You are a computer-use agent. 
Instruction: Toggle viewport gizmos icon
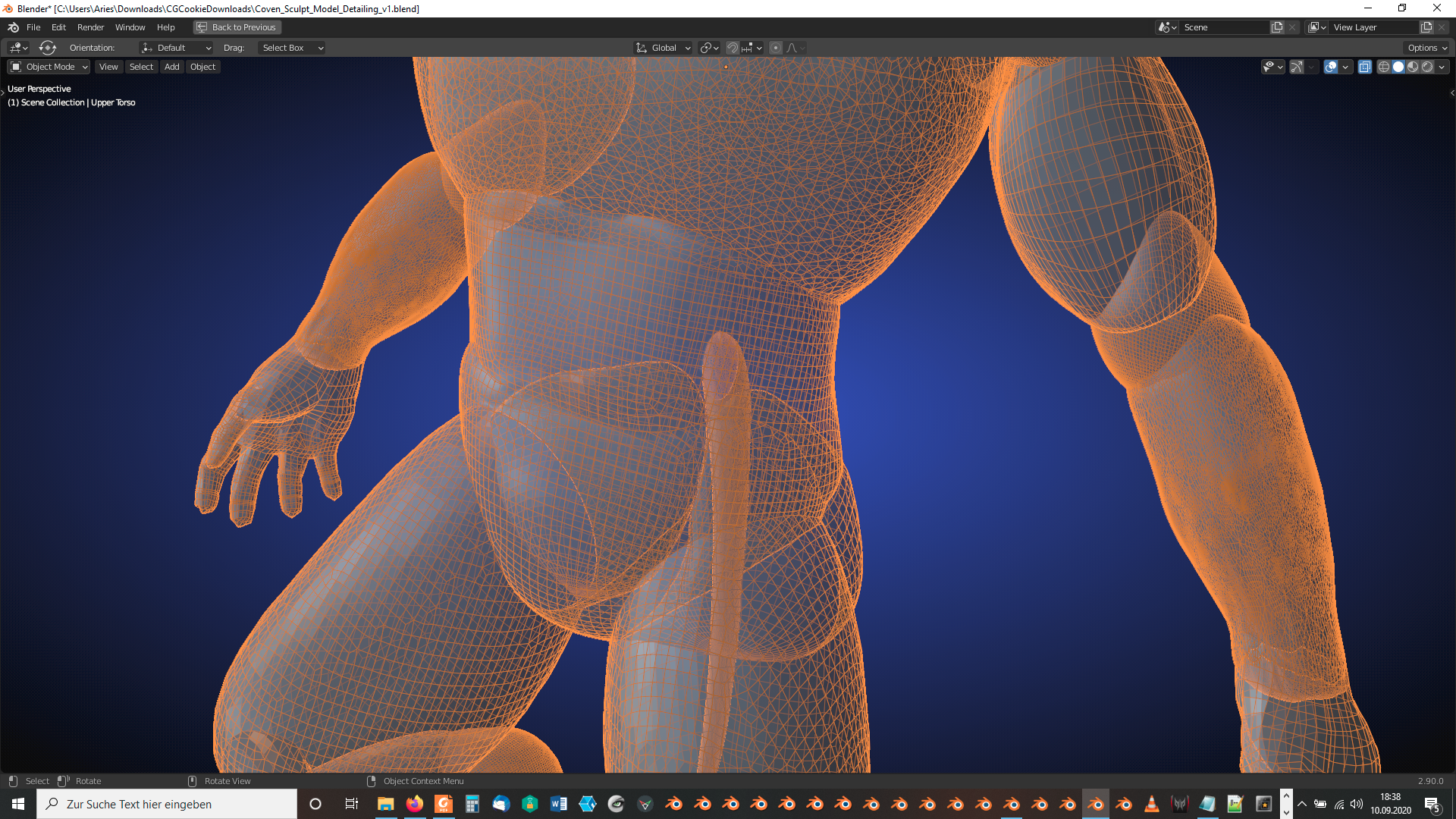pos(1297,67)
